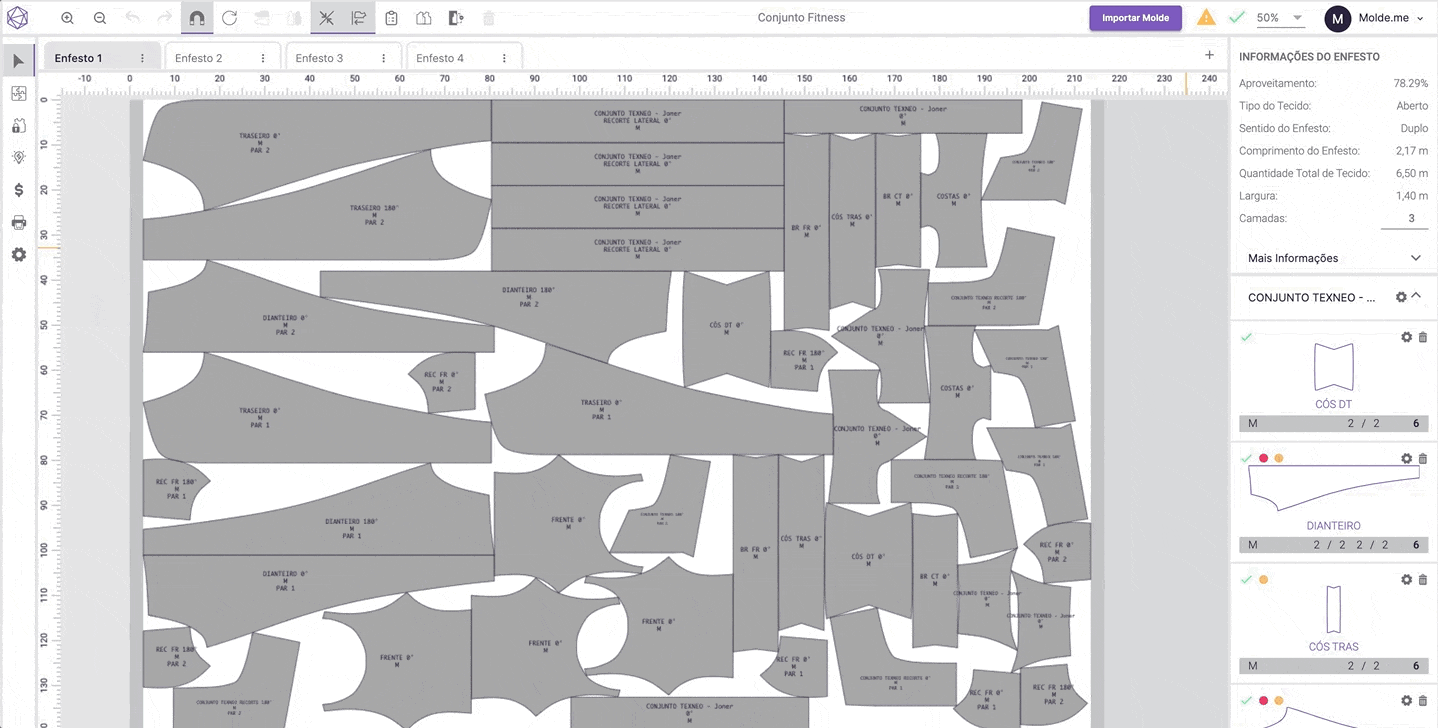Click the DIANTEIRO piece thumbnail

tap(1334, 490)
